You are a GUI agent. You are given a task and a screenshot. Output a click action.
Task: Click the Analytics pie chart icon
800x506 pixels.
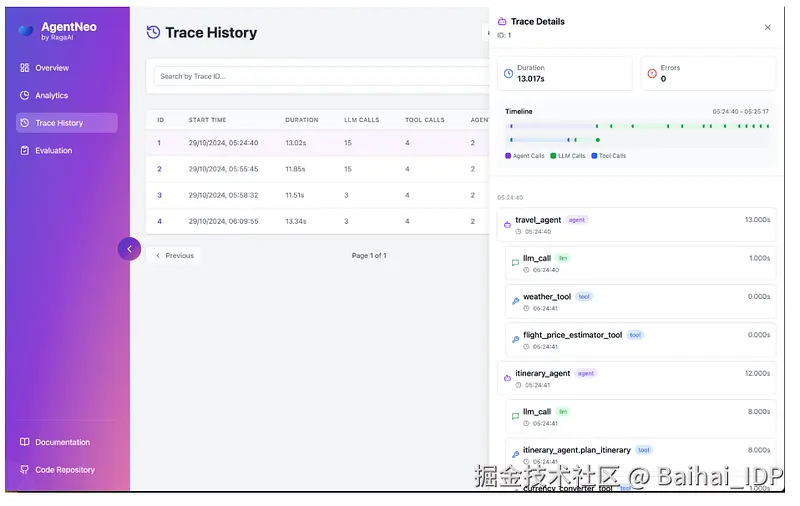pos(24,95)
